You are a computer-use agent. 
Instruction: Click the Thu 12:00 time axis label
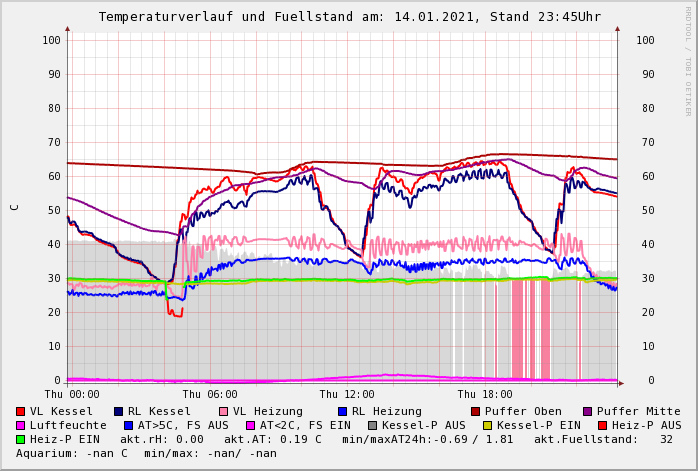347,395
